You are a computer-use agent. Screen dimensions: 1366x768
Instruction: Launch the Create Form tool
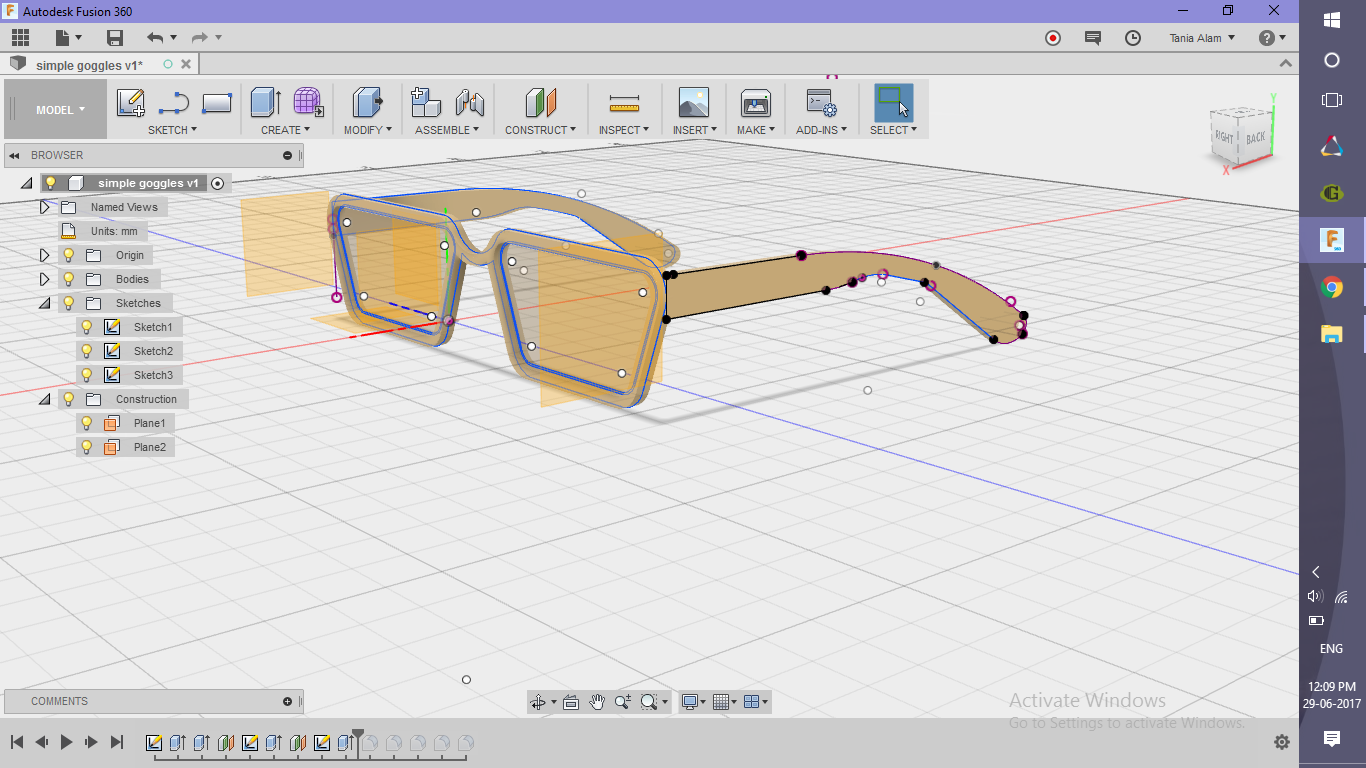pos(308,102)
